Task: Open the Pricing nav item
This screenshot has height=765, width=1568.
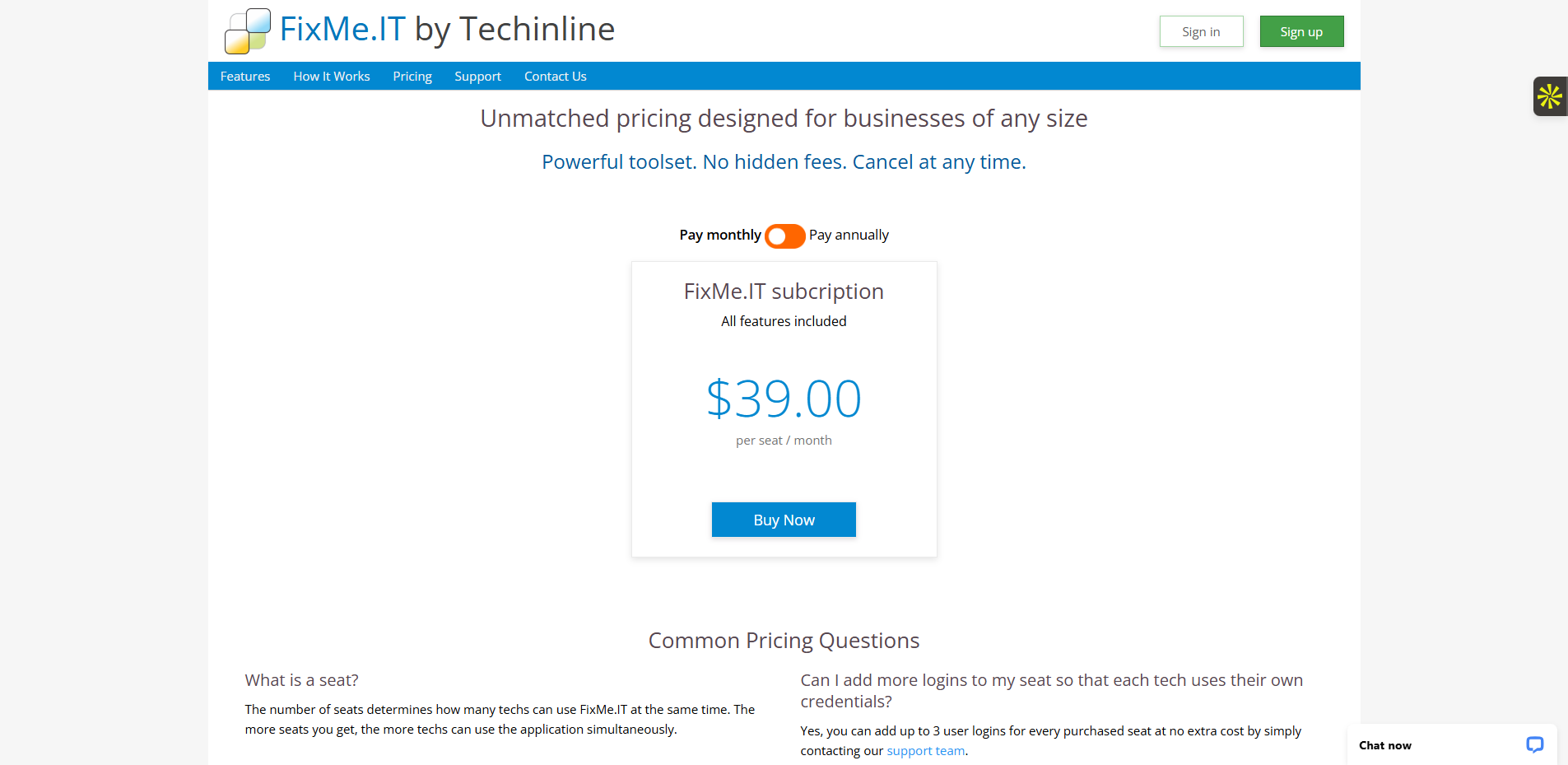Action: tap(412, 76)
